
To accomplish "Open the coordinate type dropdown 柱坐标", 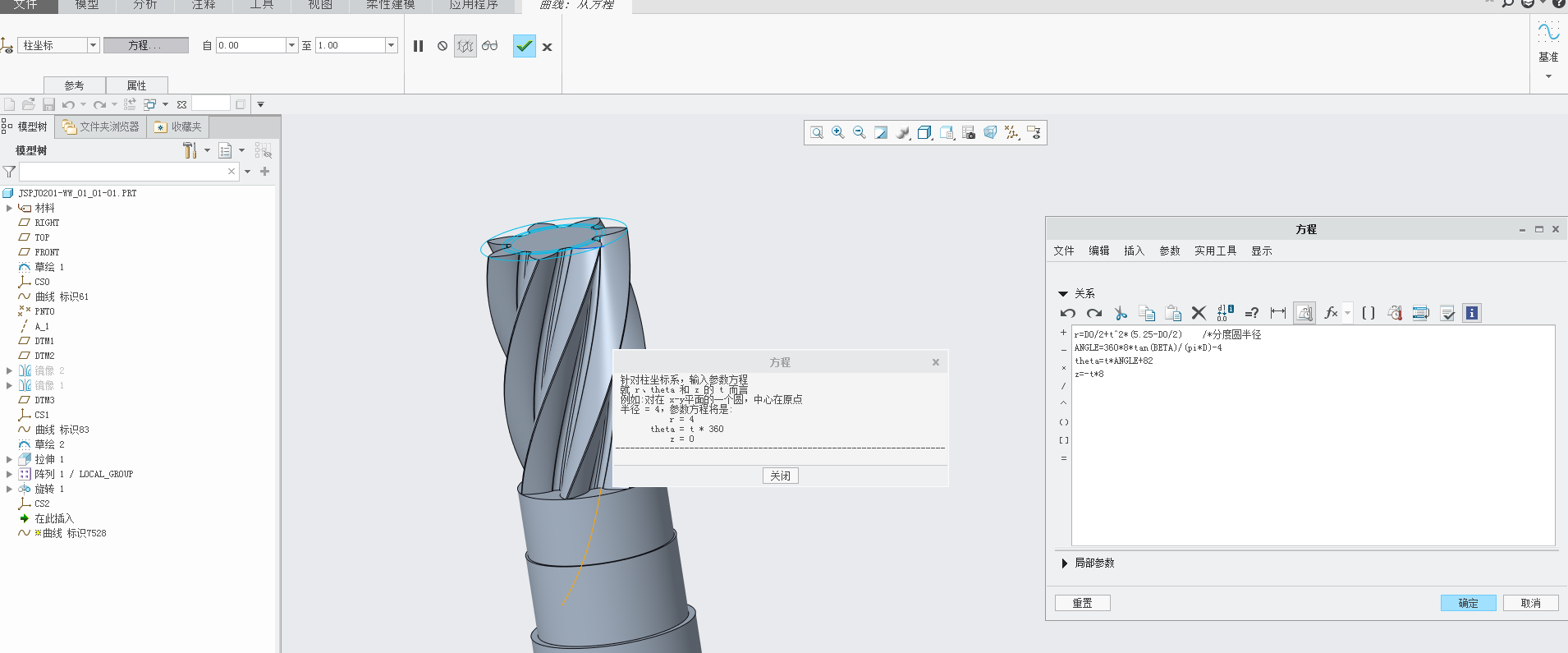I will 93,45.
